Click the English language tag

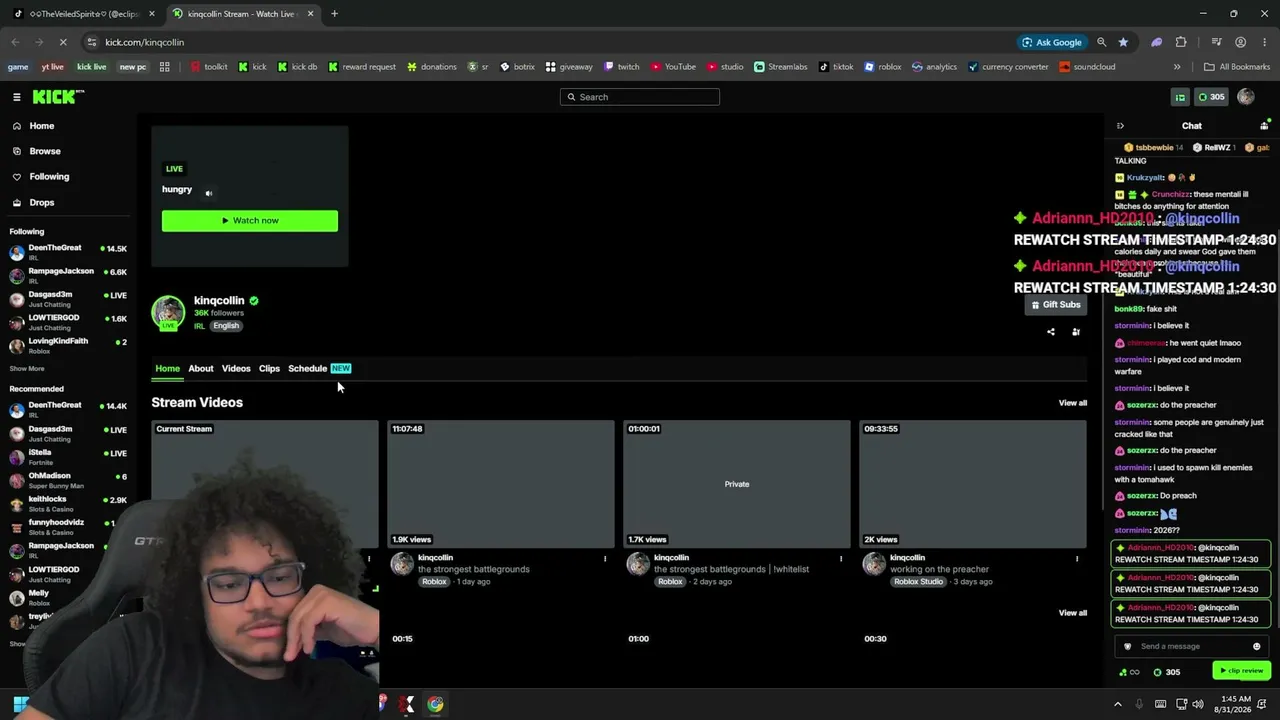coord(226,326)
